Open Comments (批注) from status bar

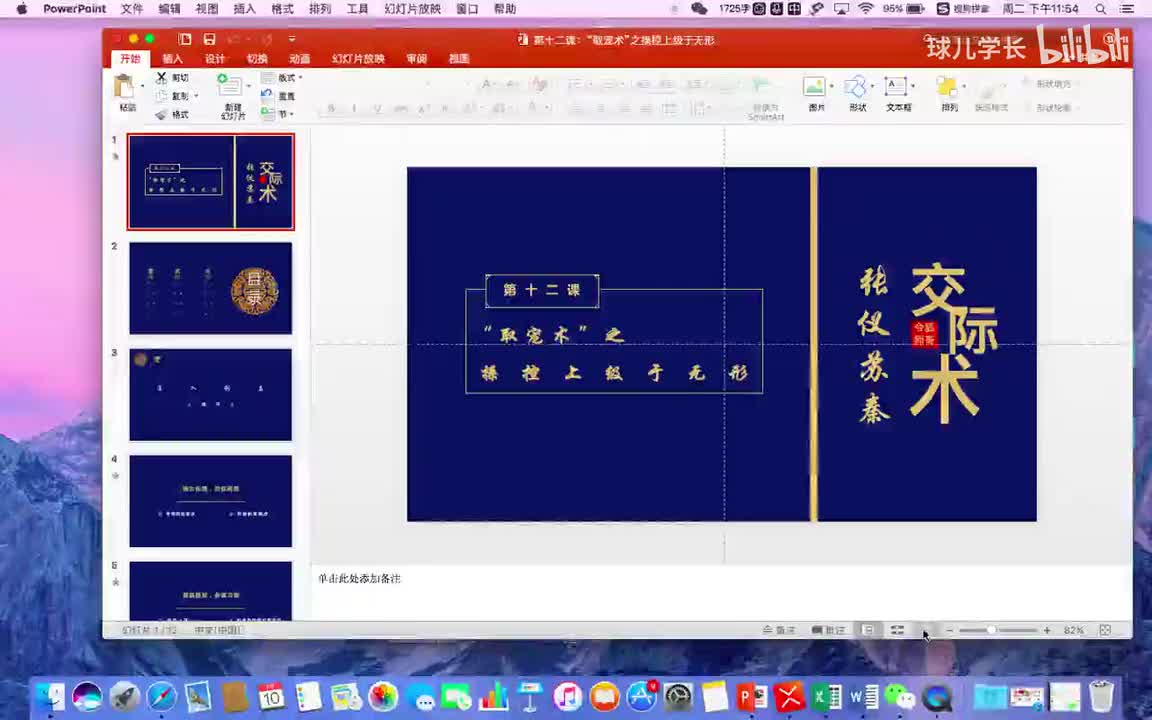[x=828, y=630]
